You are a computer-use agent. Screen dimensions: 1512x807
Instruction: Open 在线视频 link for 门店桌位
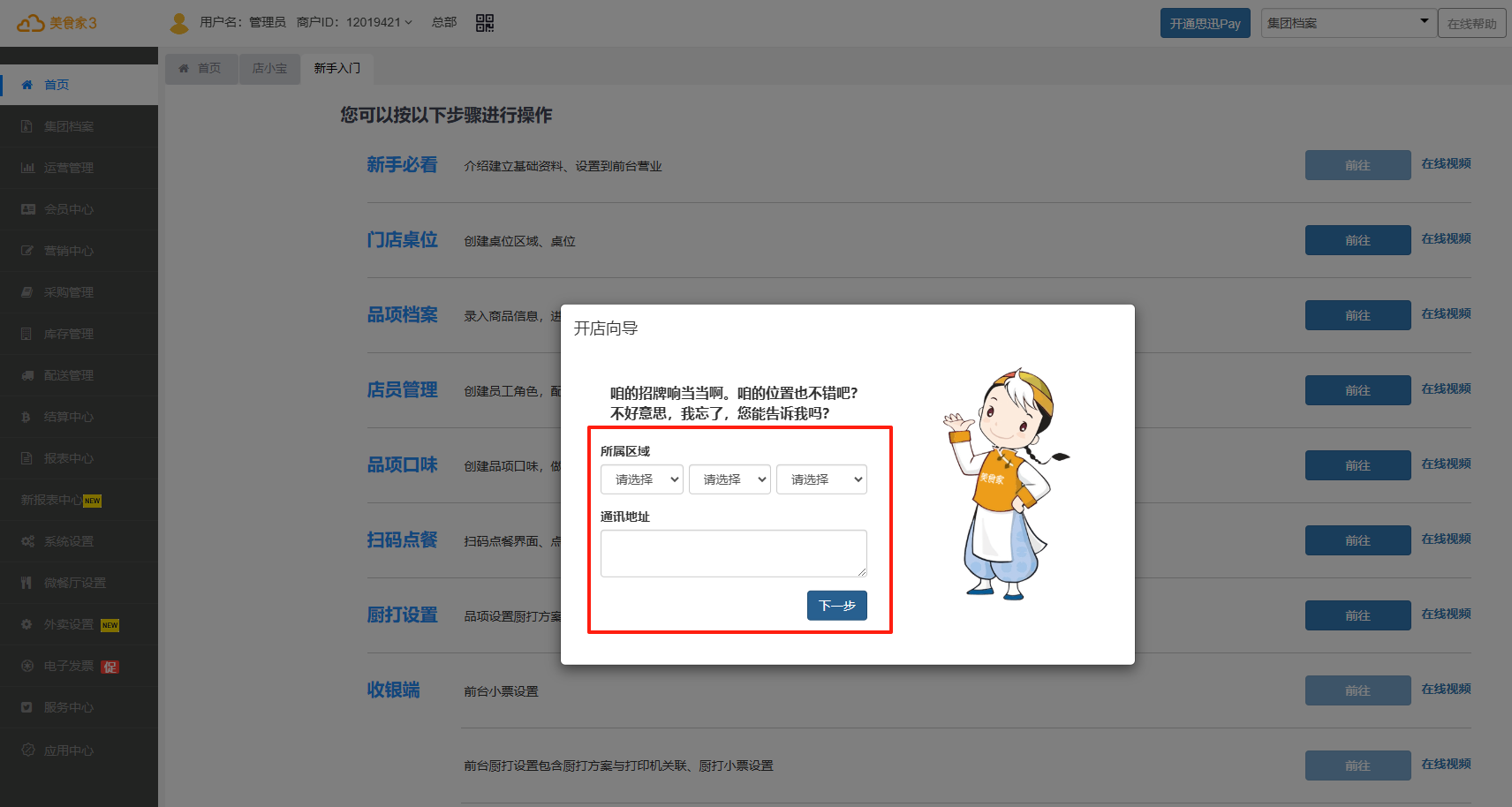(x=1446, y=239)
